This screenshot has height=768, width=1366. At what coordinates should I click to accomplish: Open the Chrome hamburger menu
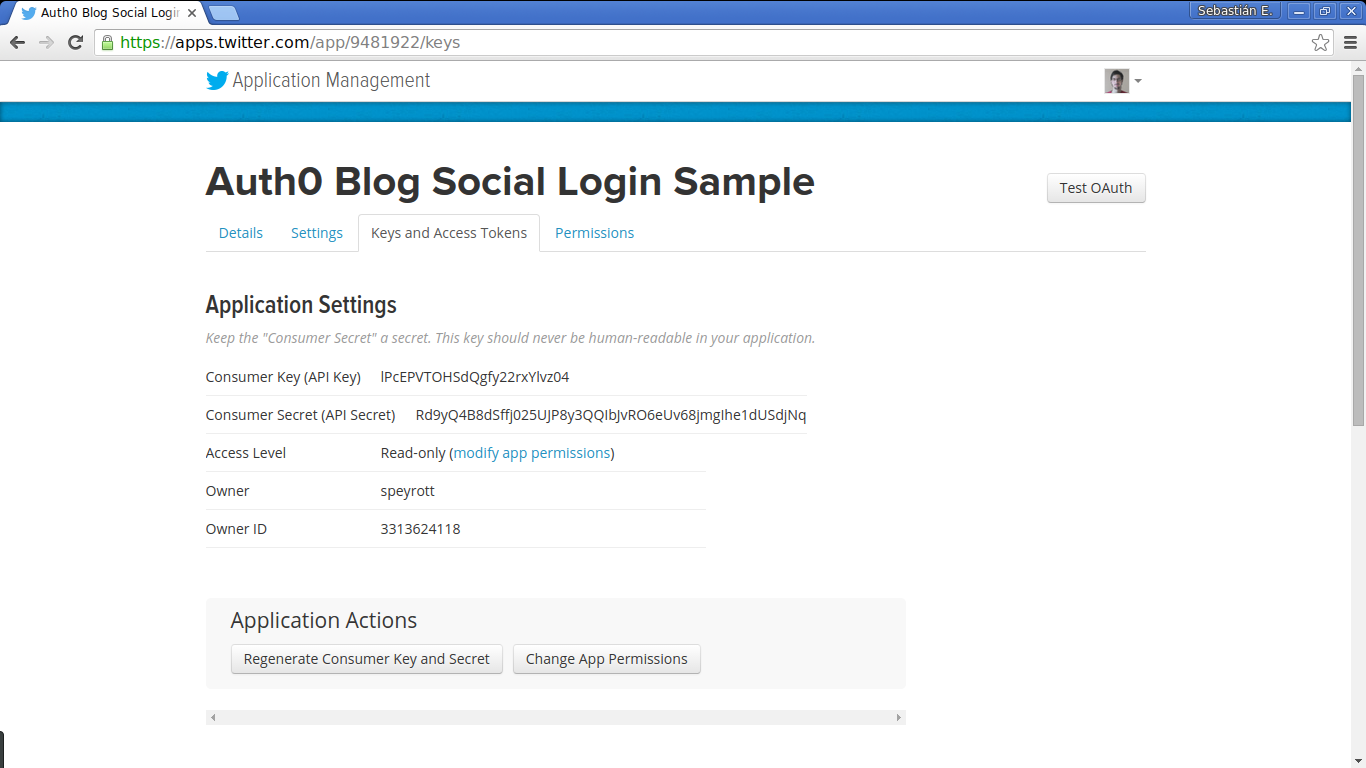(x=1350, y=42)
